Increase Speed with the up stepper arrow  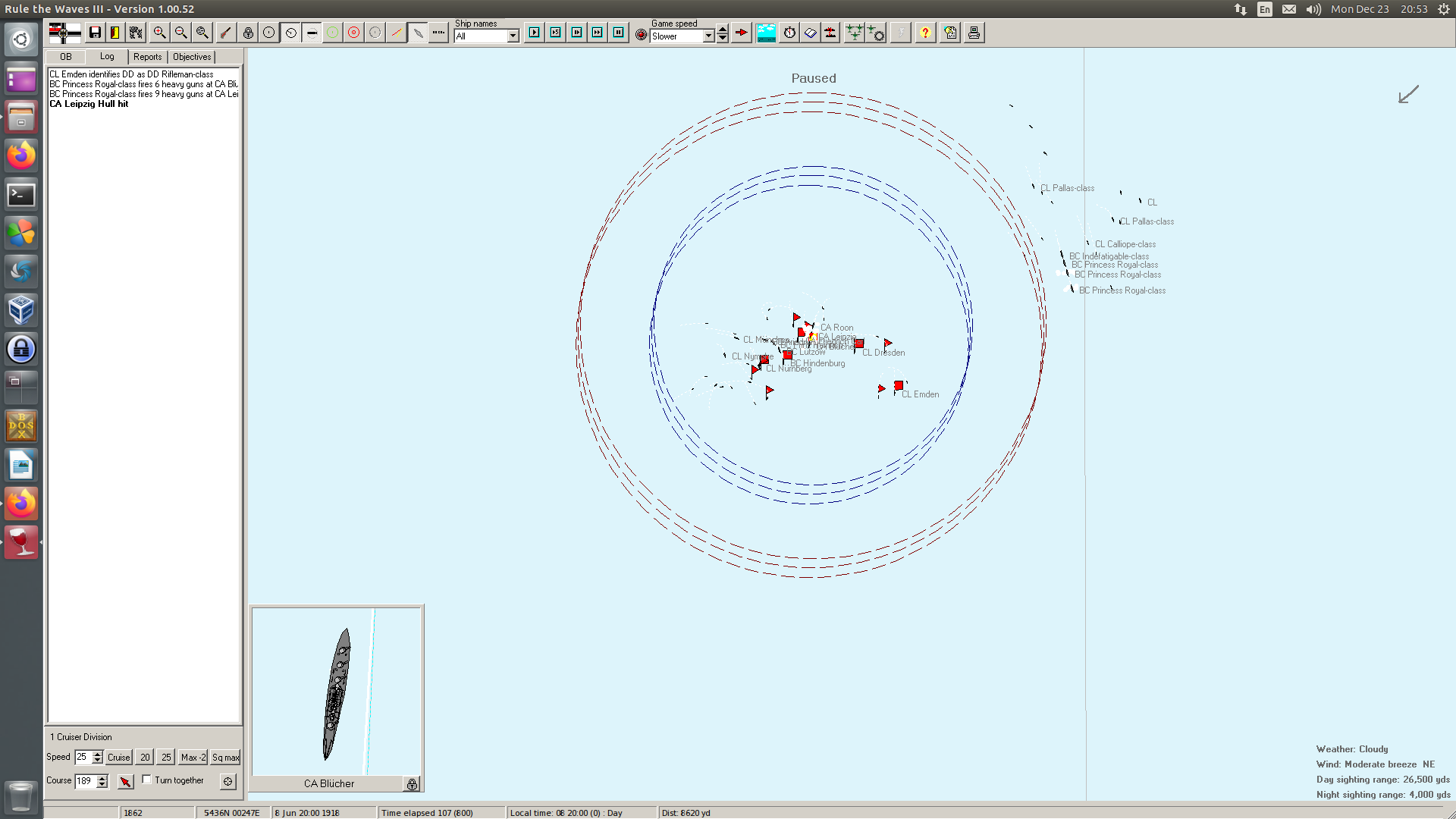click(x=98, y=754)
